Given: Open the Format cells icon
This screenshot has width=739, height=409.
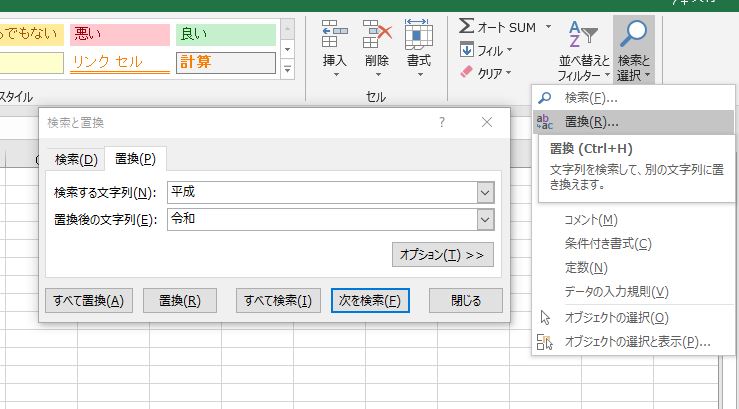Looking at the screenshot, I should pos(419,33).
